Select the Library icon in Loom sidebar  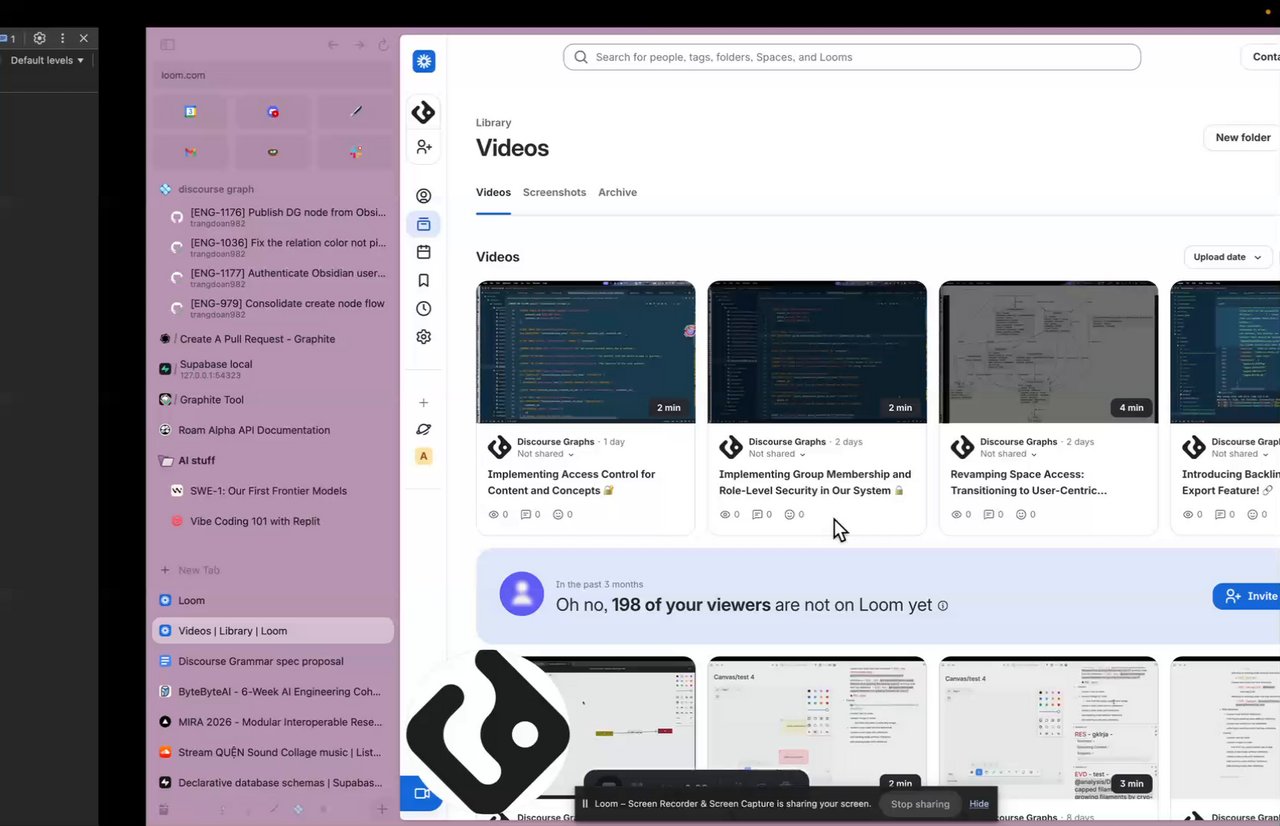pyautogui.click(x=424, y=224)
